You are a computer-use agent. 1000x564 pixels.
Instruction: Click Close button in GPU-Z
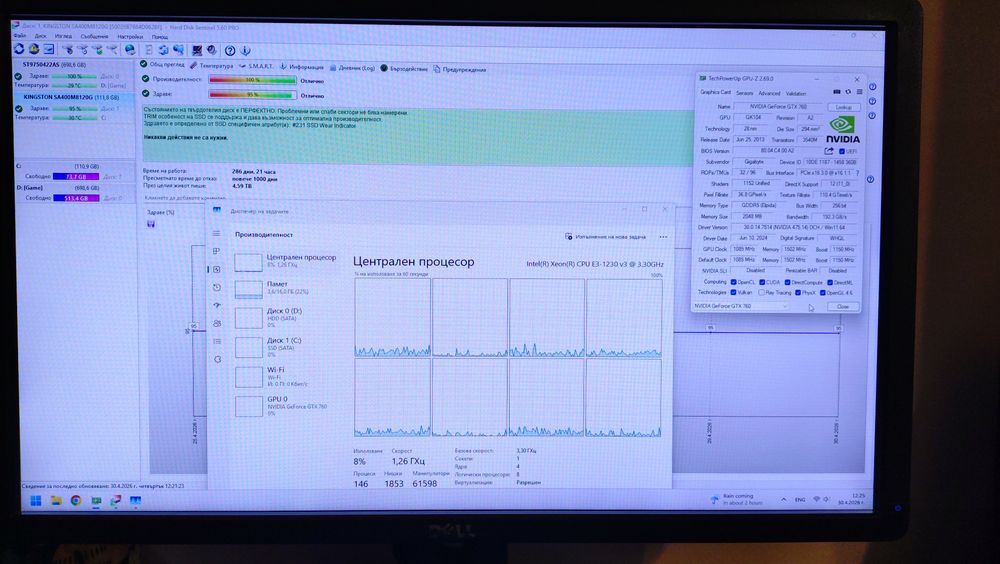point(842,307)
